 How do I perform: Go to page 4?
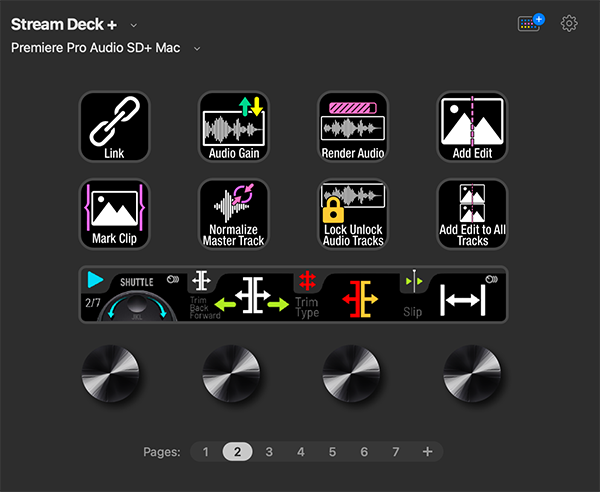[x=301, y=452]
